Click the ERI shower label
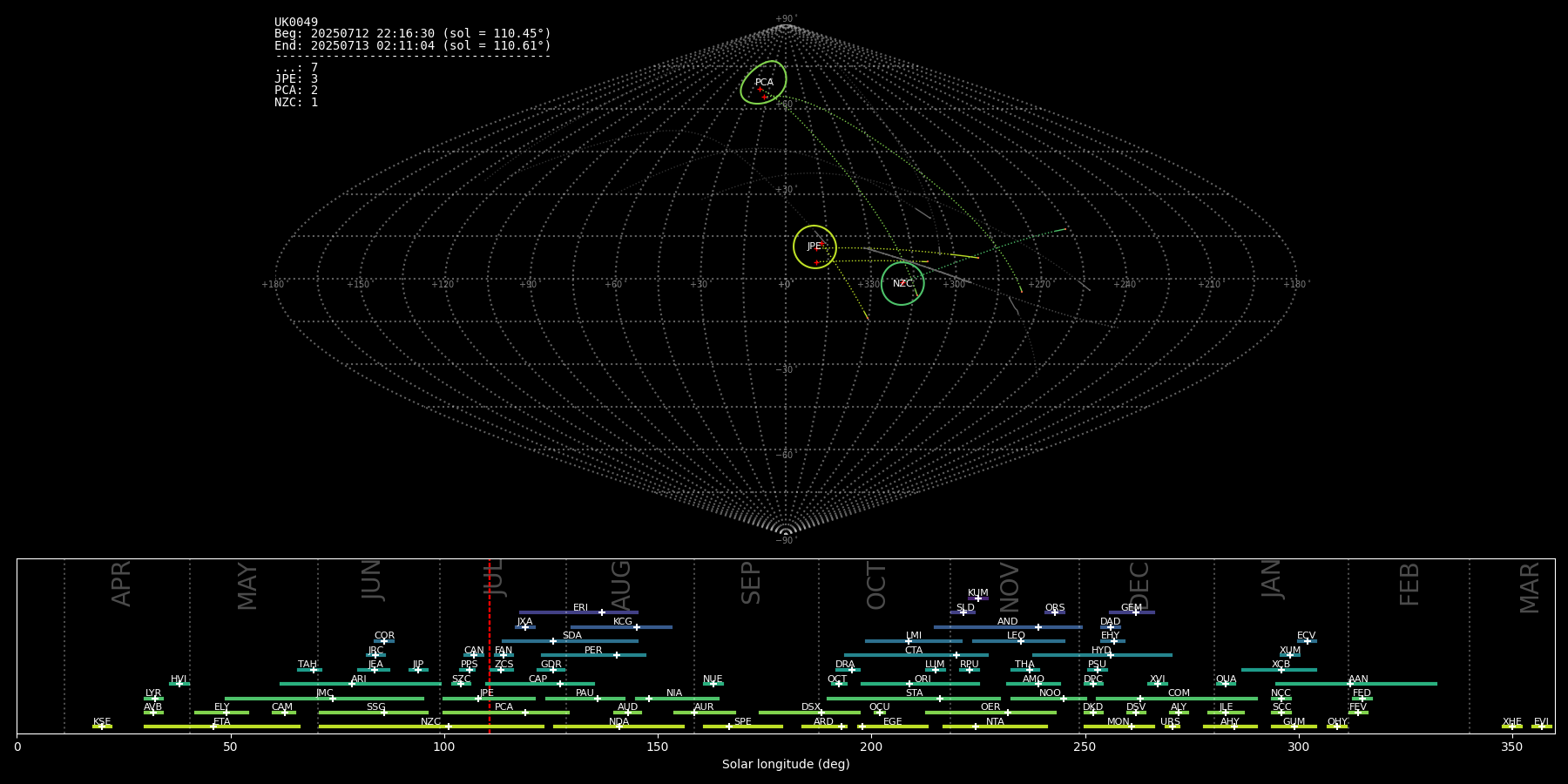The image size is (1568, 784). (x=580, y=607)
